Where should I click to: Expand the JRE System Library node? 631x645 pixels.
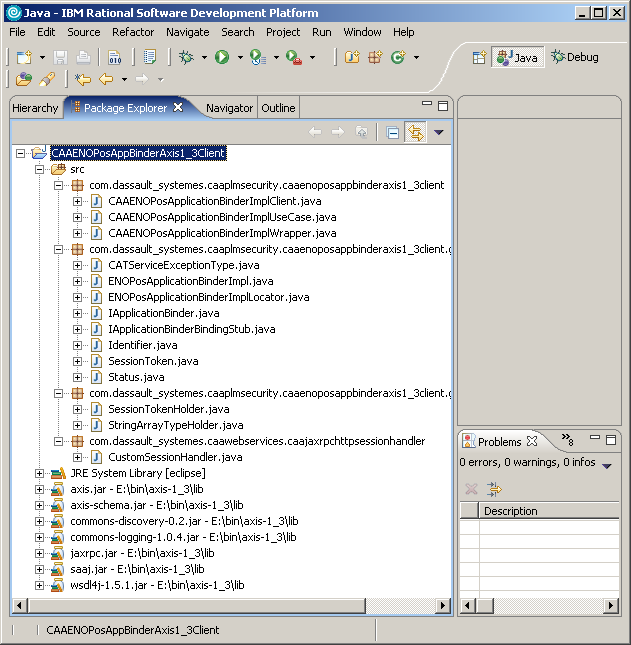[39, 473]
